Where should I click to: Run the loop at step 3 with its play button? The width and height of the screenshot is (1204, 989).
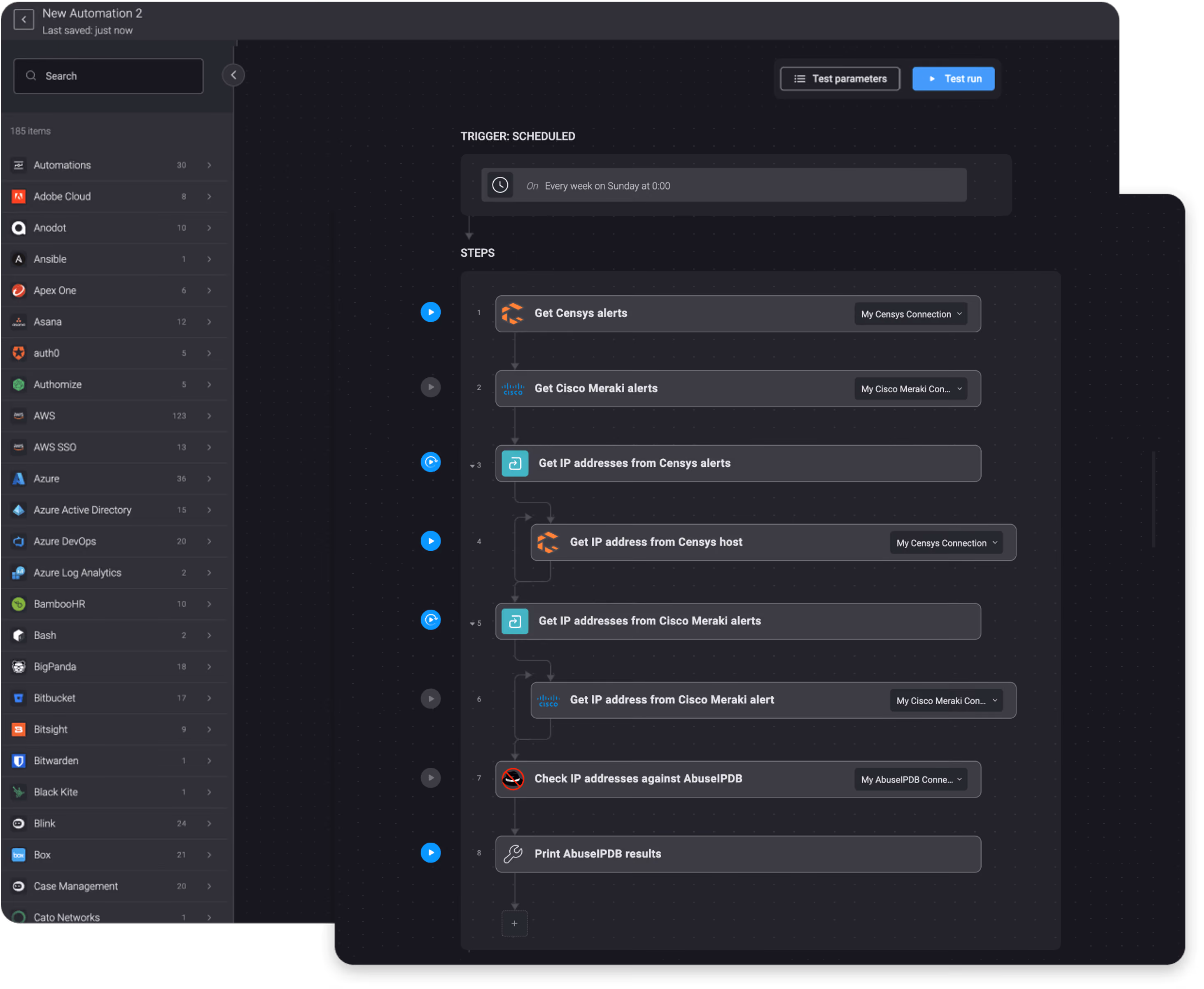click(x=431, y=462)
